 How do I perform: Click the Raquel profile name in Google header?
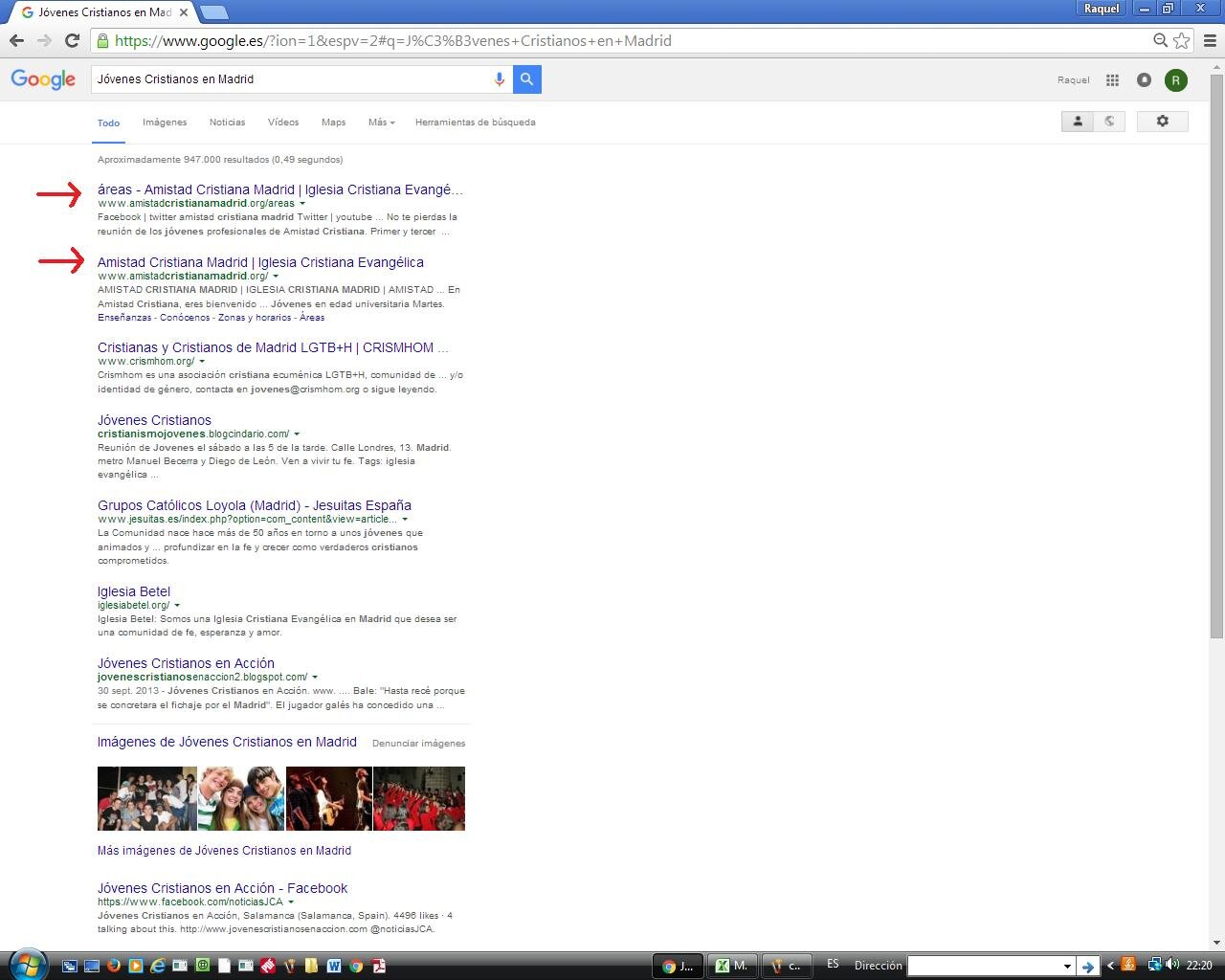[1074, 80]
